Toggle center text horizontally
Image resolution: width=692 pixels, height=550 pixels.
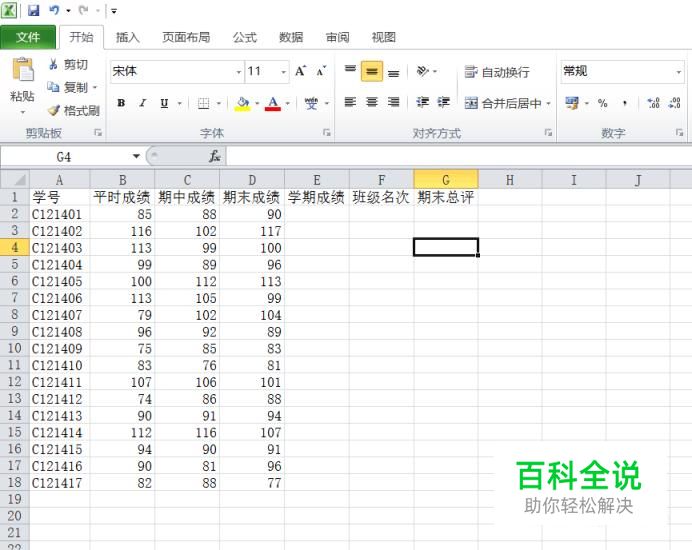372,102
